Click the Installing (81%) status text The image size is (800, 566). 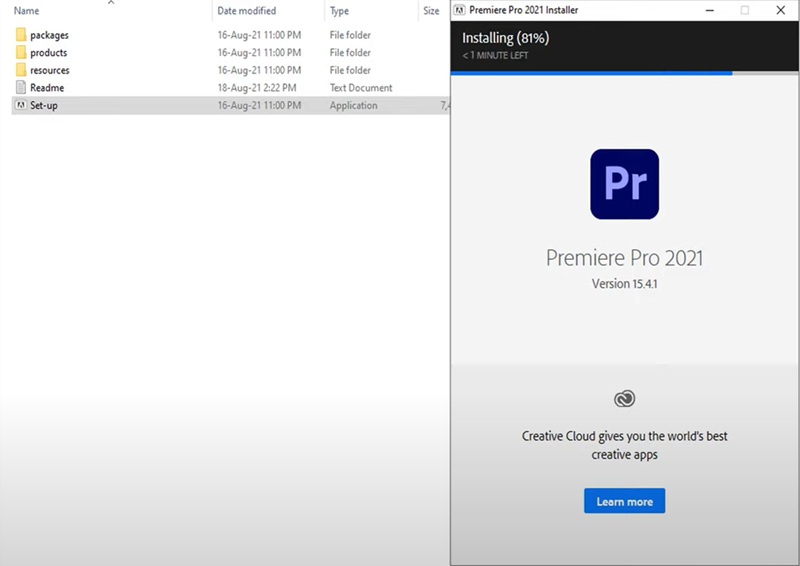point(505,38)
